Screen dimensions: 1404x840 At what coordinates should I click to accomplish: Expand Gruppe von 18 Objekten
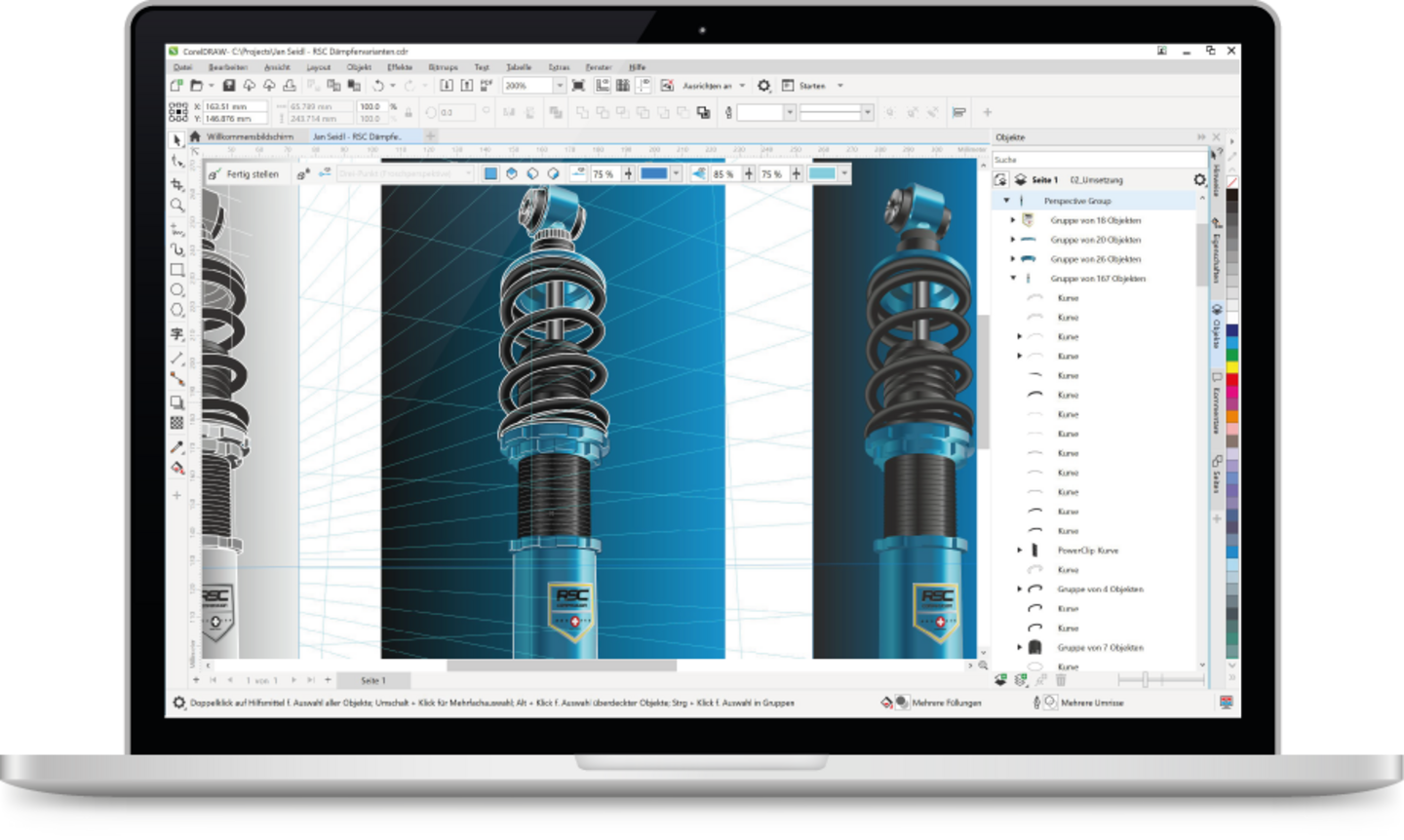pos(1013,220)
